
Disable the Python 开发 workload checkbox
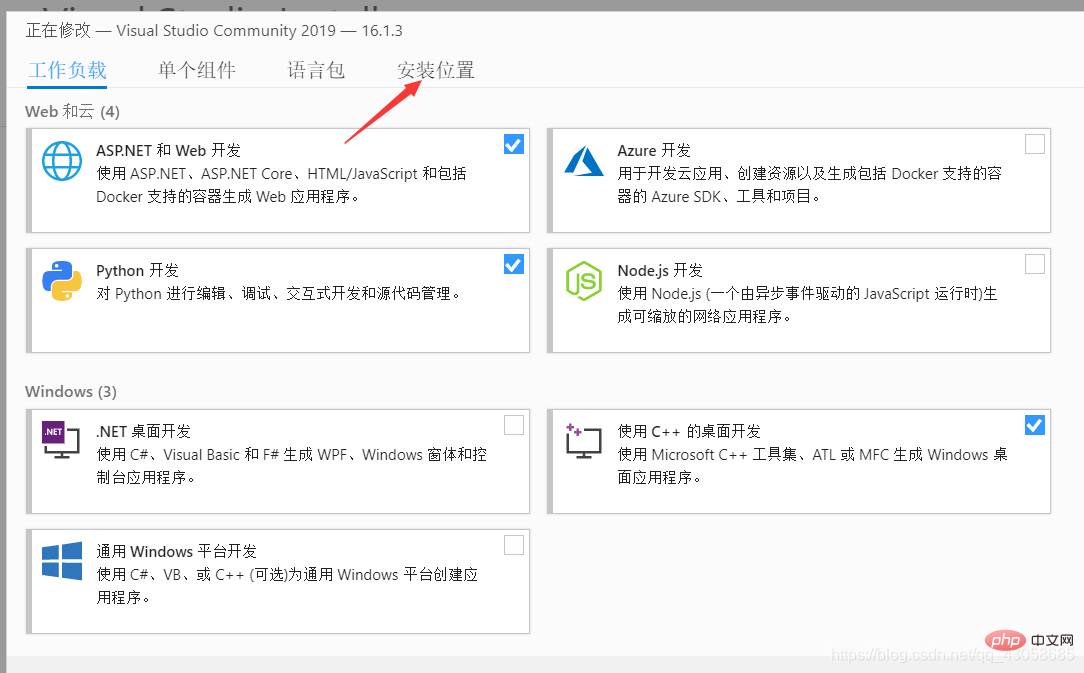[x=513, y=264]
